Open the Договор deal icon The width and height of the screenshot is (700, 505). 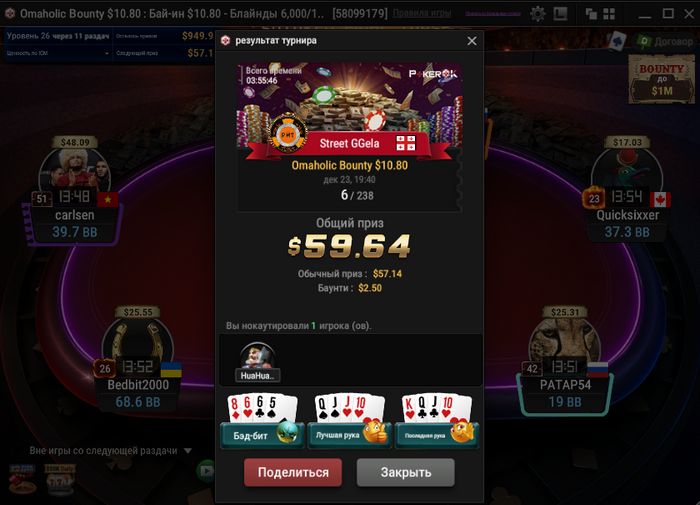tap(666, 42)
